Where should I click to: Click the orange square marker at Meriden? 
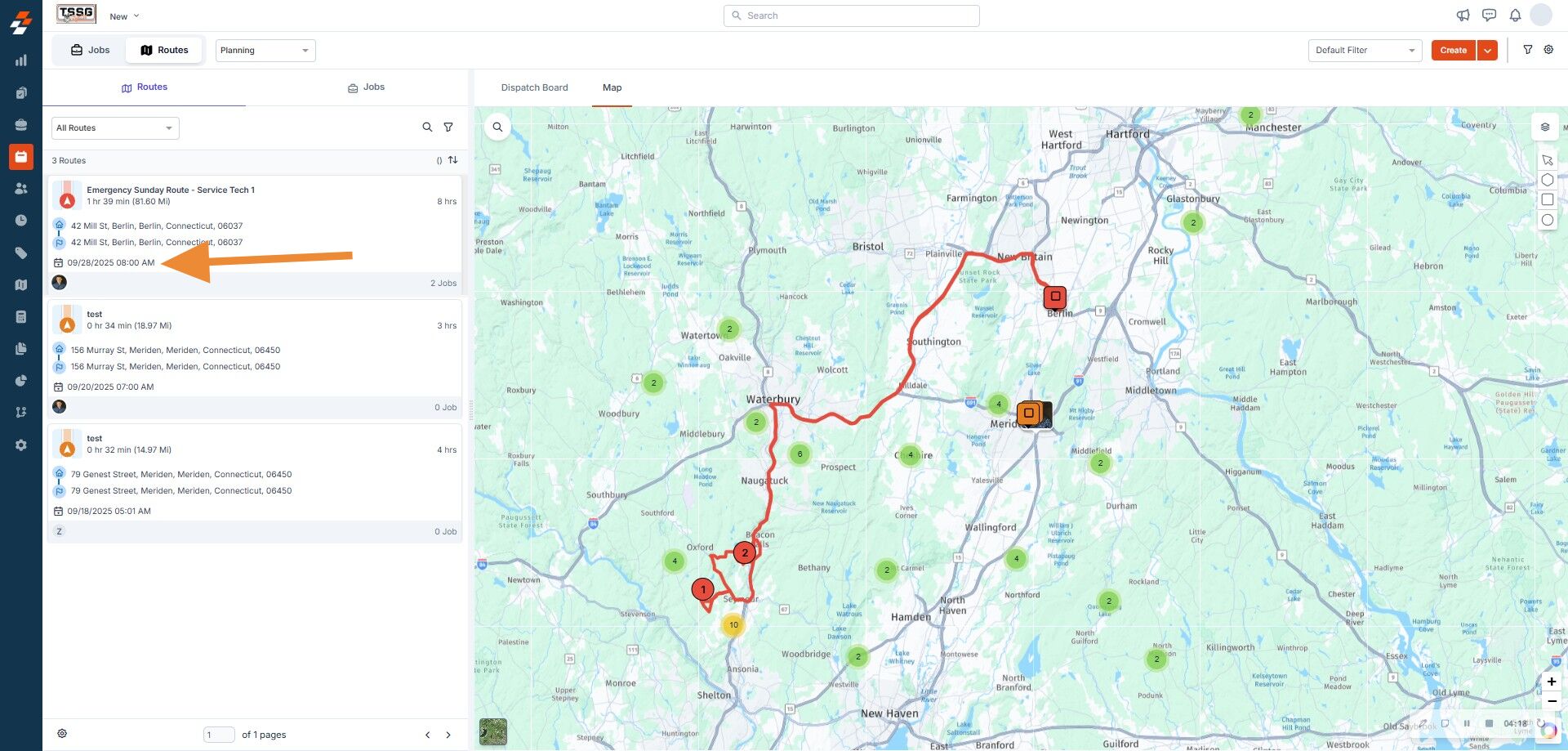(x=1029, y=413)
